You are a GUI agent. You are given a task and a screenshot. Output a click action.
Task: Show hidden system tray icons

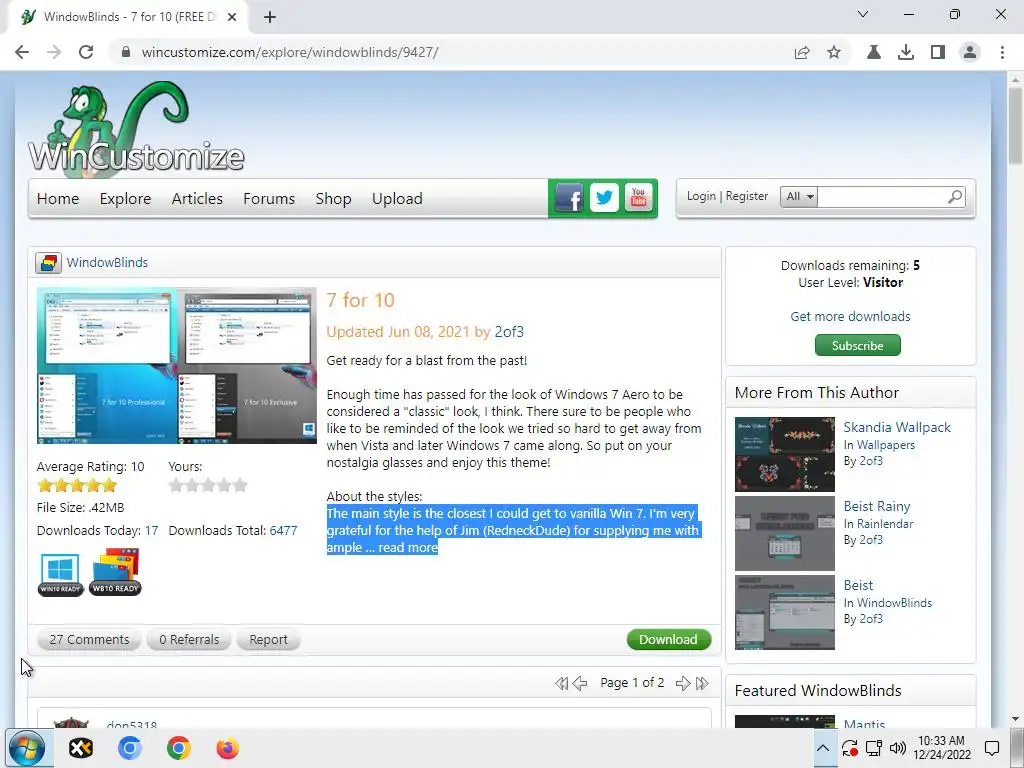(x=823, y=748)
